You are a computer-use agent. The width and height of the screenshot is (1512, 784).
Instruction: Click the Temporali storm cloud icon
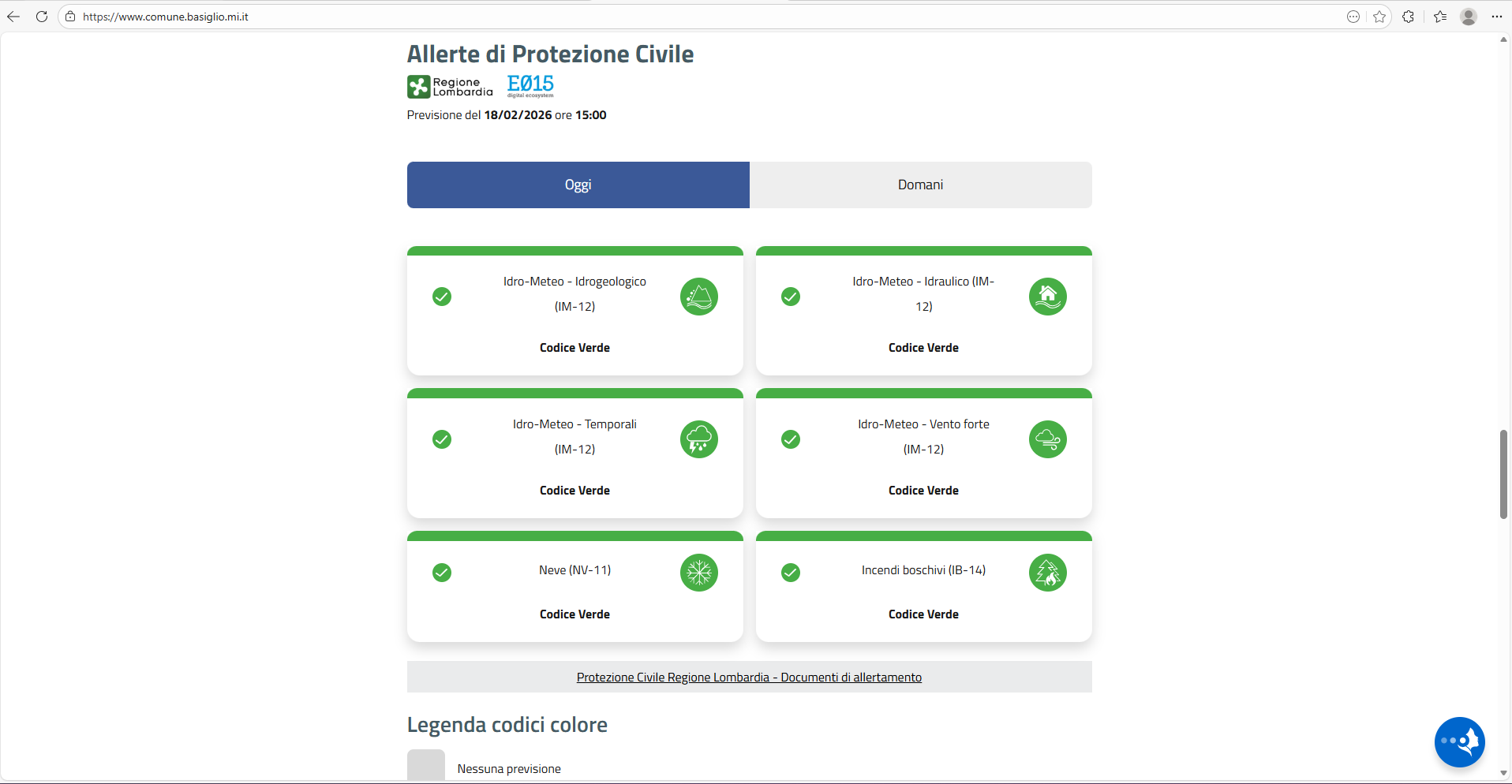(699, 439)
